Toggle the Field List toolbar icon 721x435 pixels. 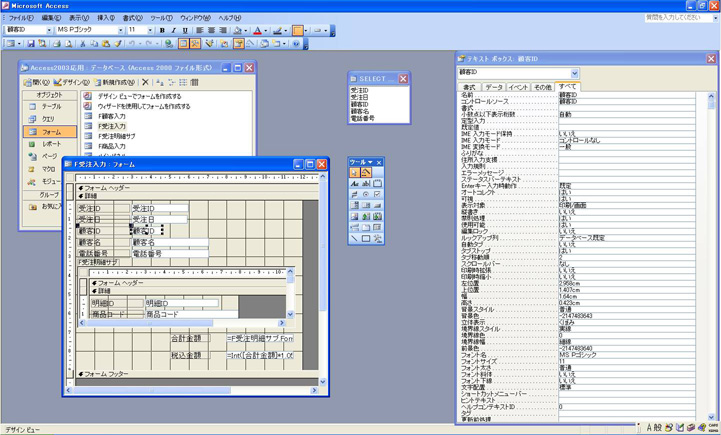[x=183, y=44]
